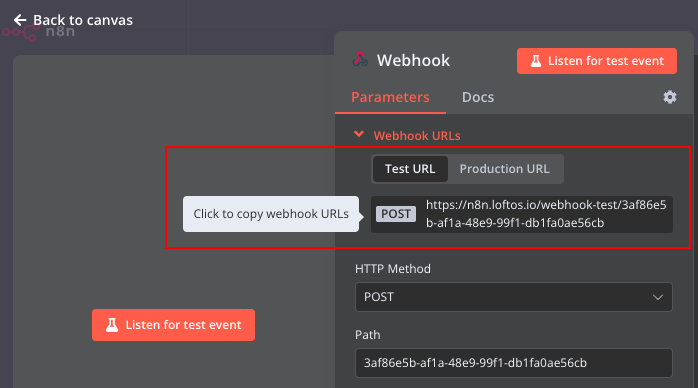Copy the webhook-test URL text
Viewport: 698px width, 388px height.
pyautogui.click(x=546, y=214)
